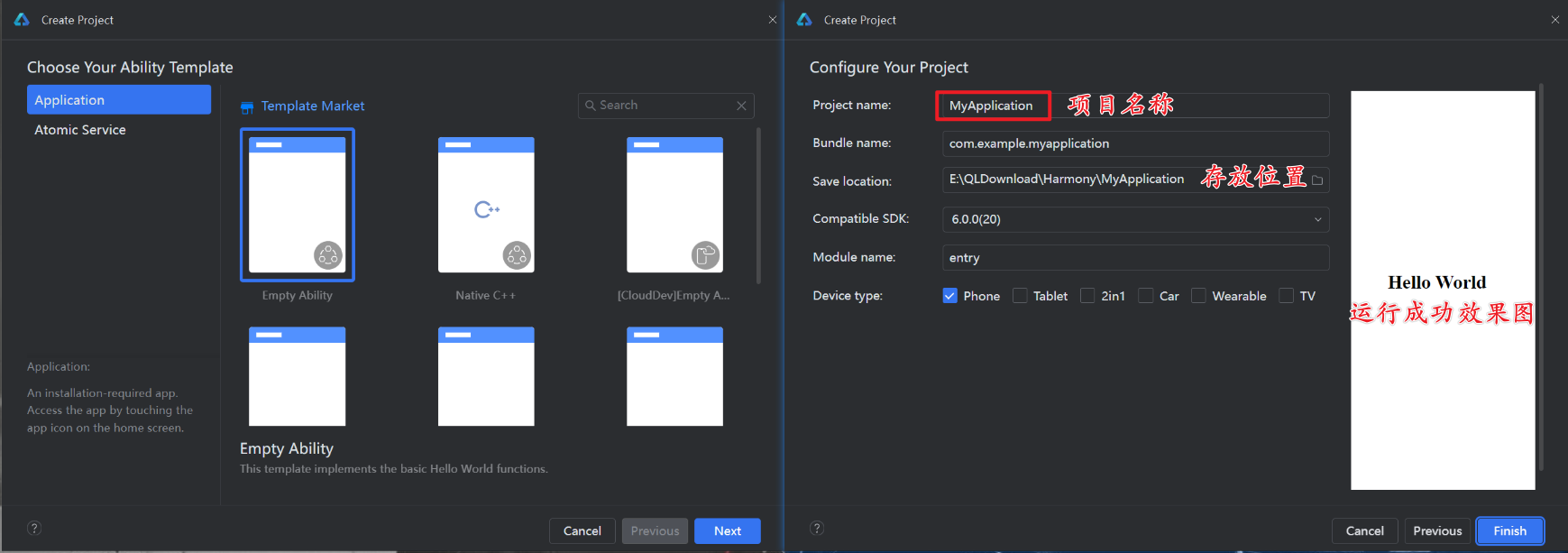The width and height of the screenshot is (1568, 553).
Task: Proceed with the Next button
Action: [728, 531]
